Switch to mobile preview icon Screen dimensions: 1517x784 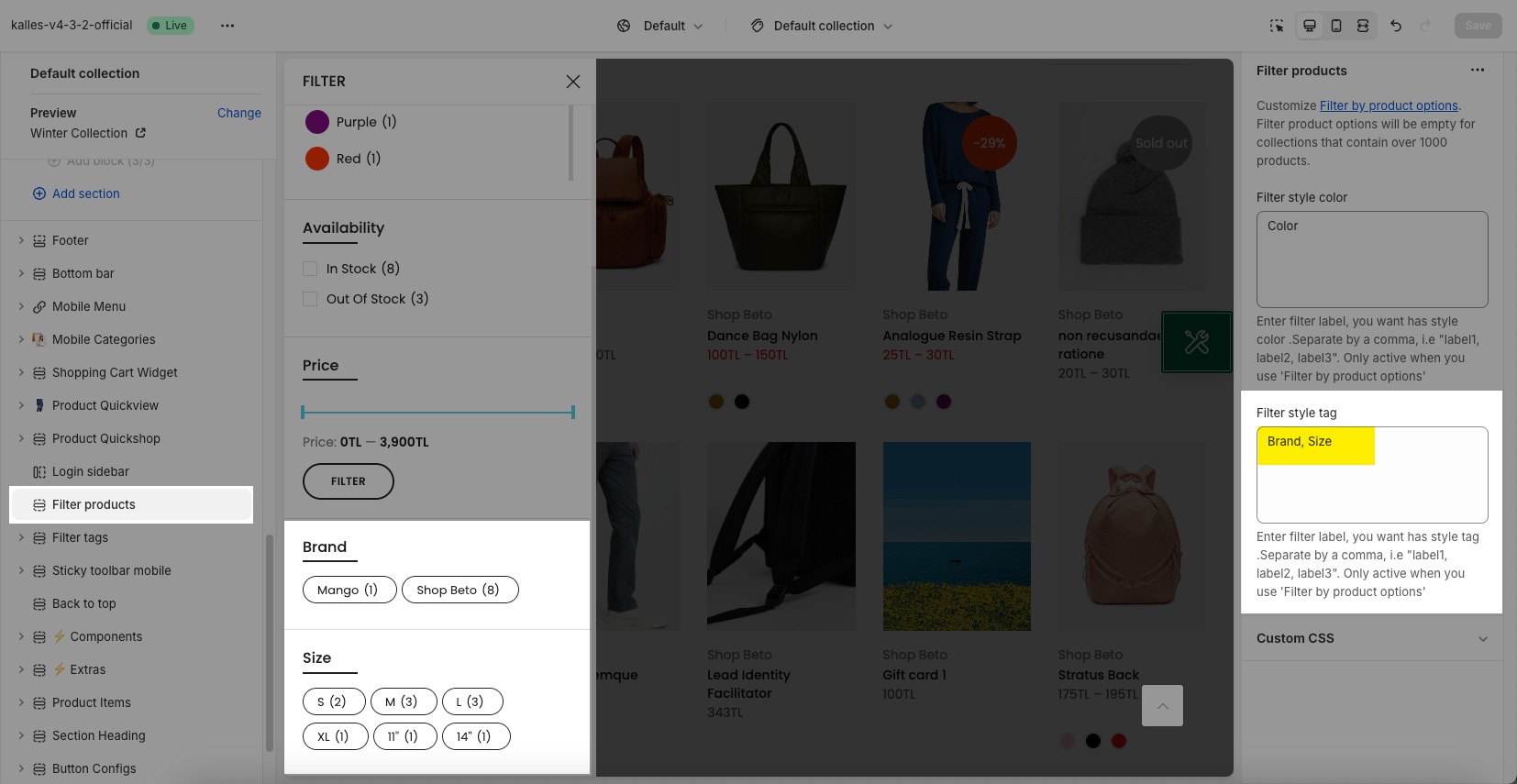(x=1336, y=26)
